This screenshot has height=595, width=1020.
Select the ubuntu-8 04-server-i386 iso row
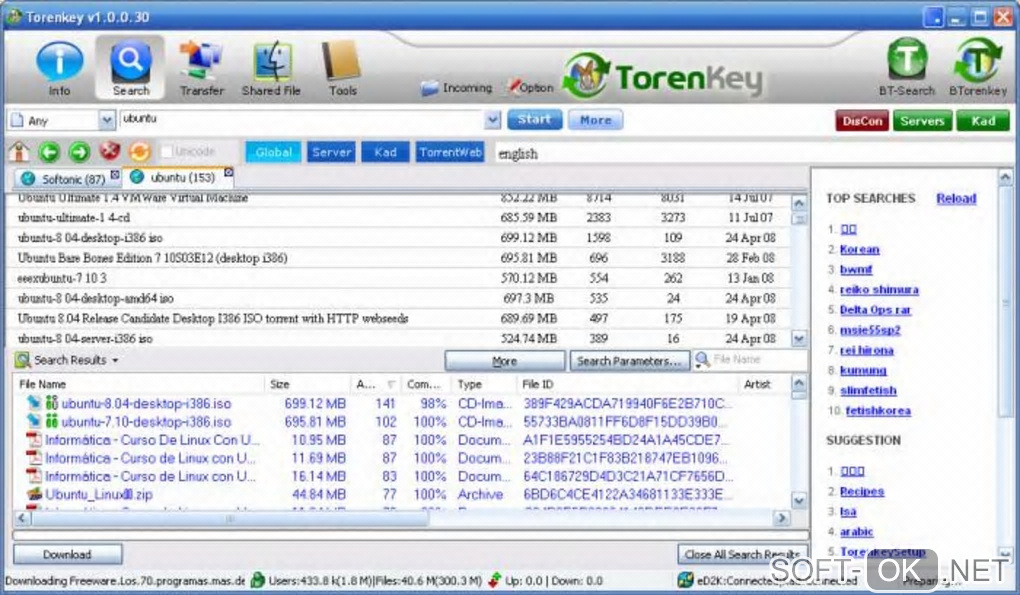pos(398,338)
